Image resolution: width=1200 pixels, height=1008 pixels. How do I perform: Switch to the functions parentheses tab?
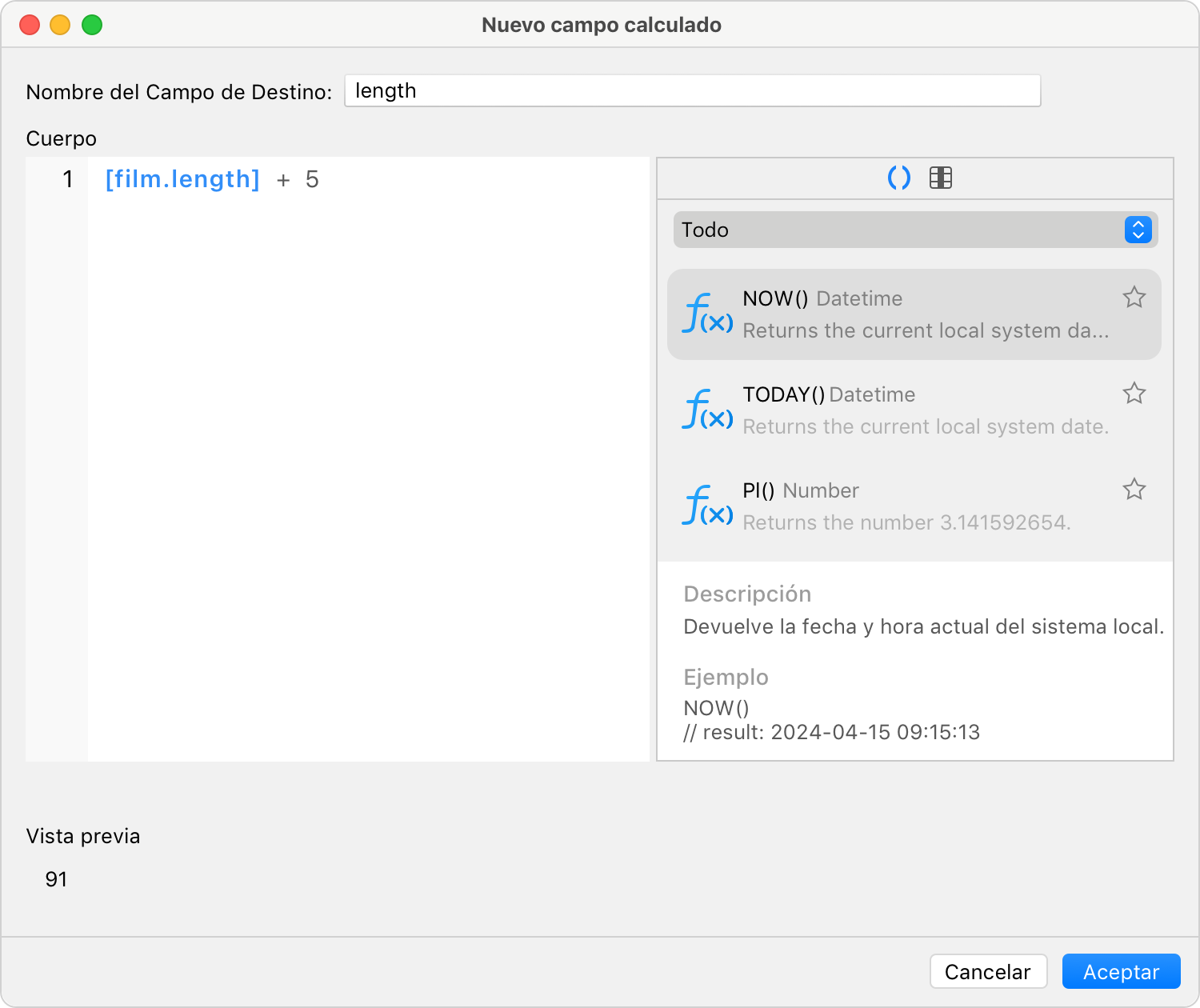tap(899, 178)
